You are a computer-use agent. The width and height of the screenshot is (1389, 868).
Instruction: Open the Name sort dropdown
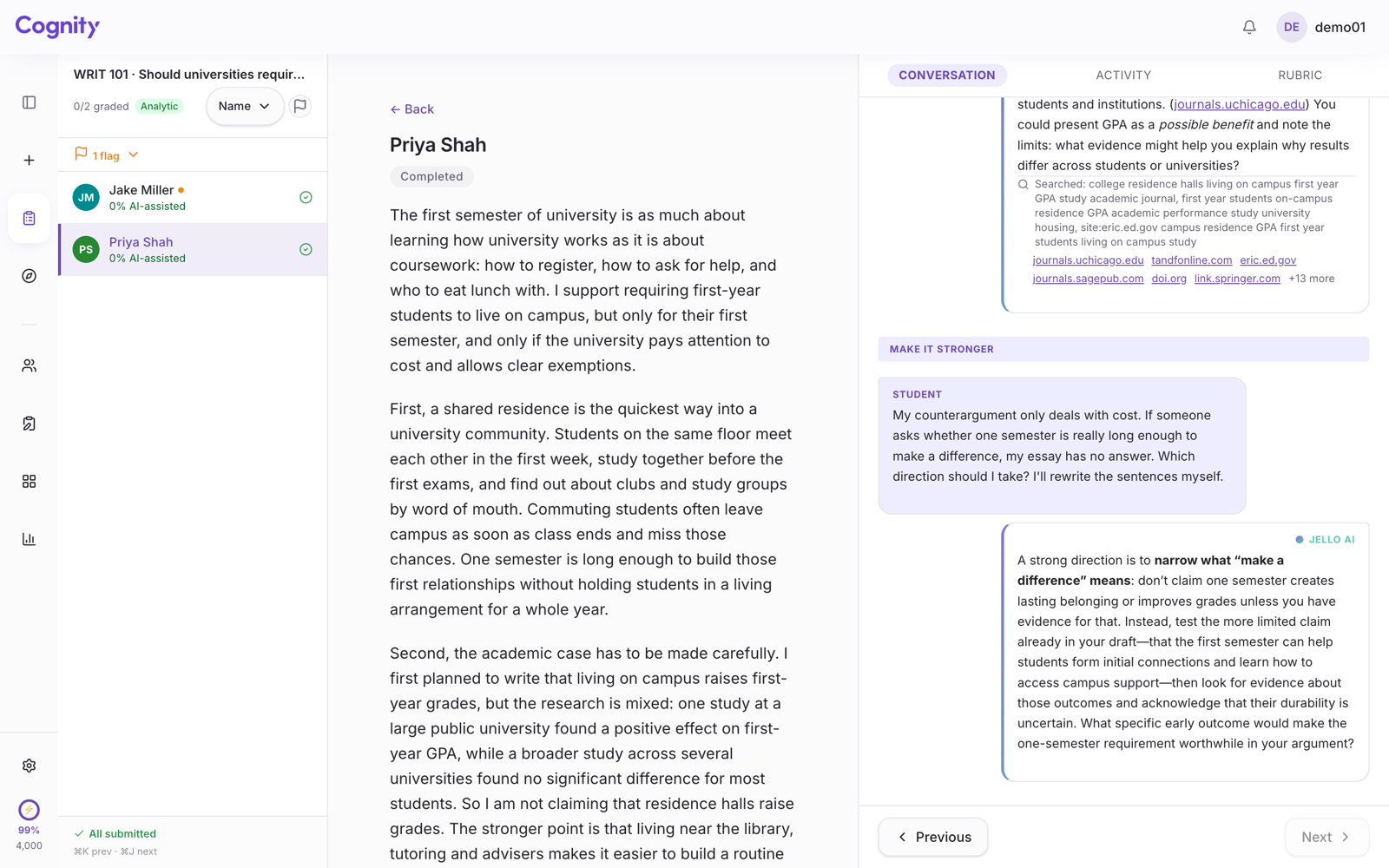245,106
